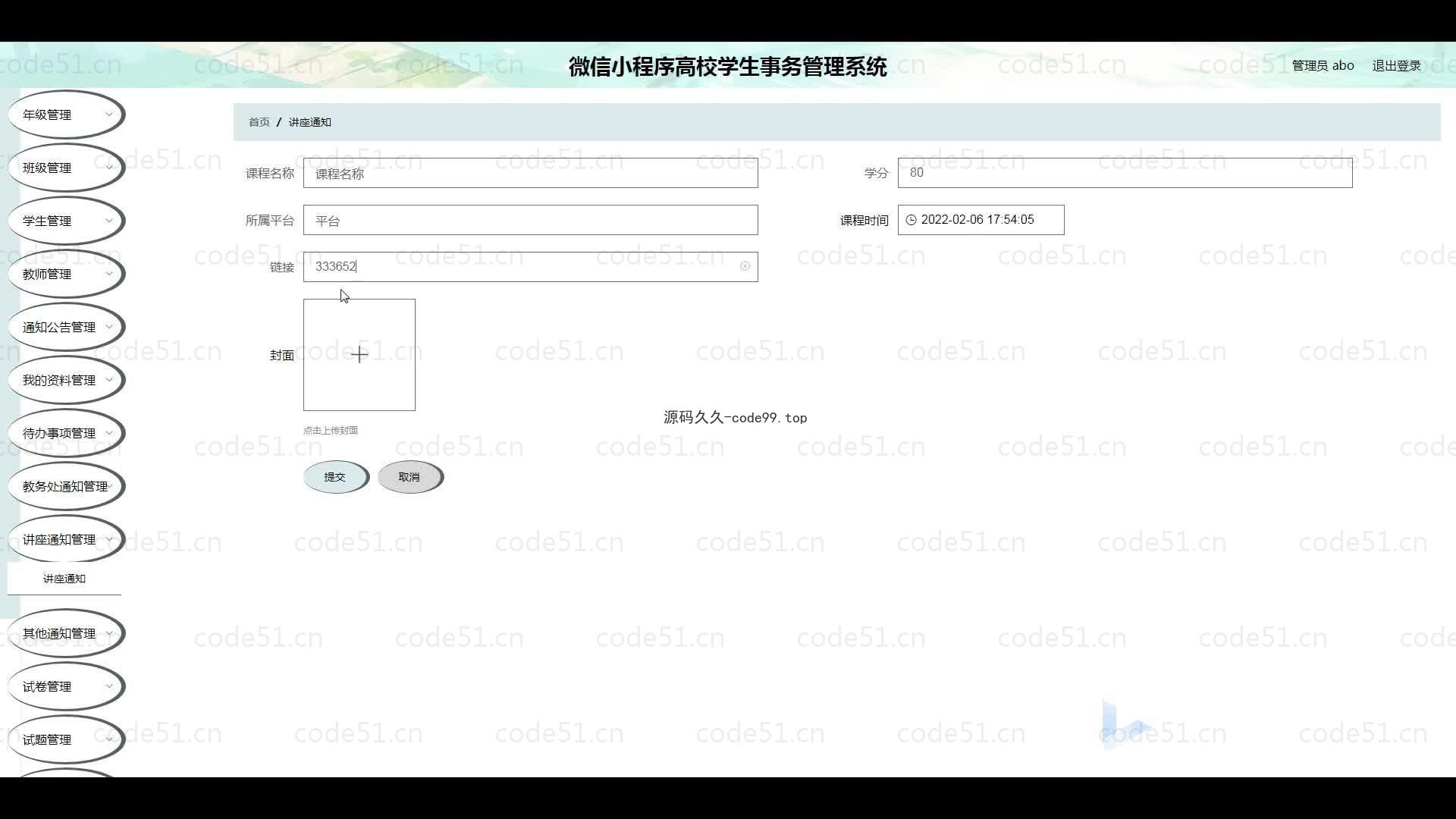Click the 学分 field showing 80
This screenshot has width=1456, height=819.
click(x=1125, y=173)
